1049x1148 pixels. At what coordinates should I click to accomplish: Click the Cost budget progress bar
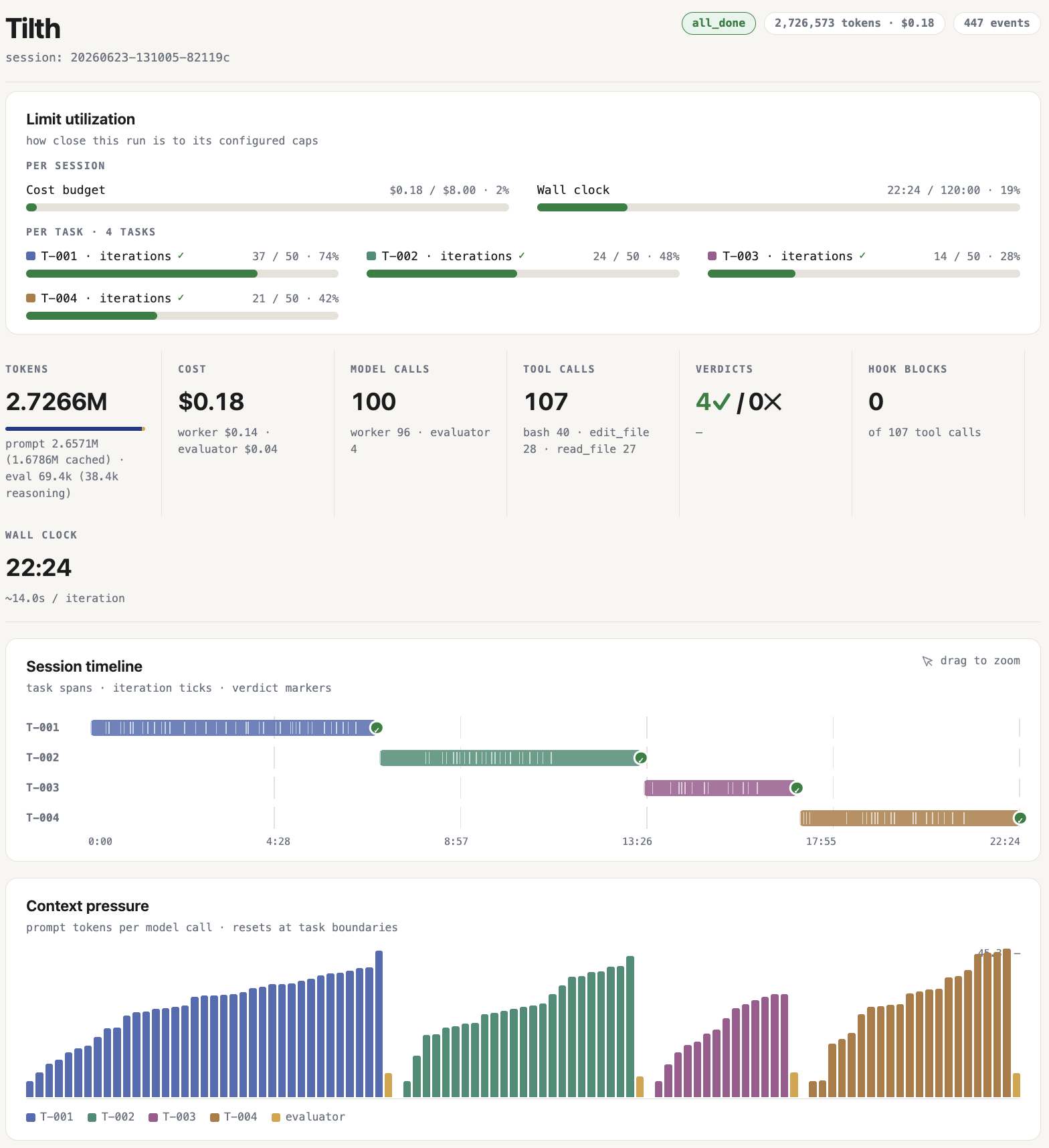point(268,207)
